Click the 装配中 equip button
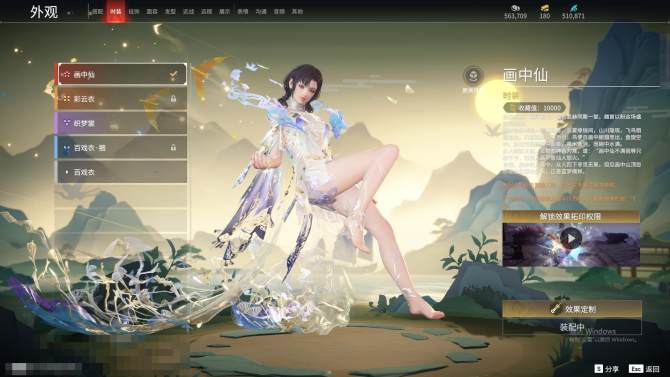670x377 pixels. pyautogui.click(x=572, y=327)
